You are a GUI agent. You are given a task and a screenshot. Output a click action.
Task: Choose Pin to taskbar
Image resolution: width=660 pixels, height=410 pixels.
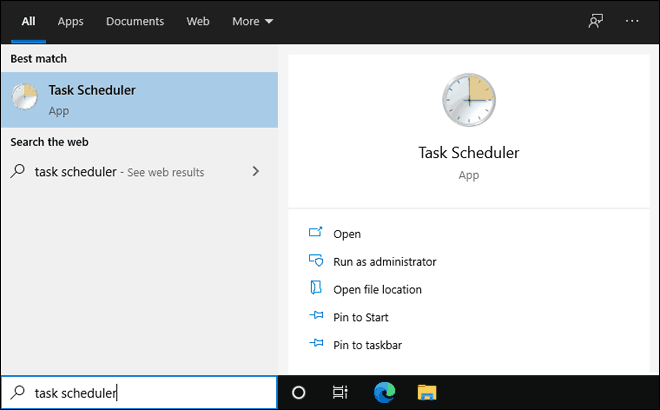(x=367, y=345)
